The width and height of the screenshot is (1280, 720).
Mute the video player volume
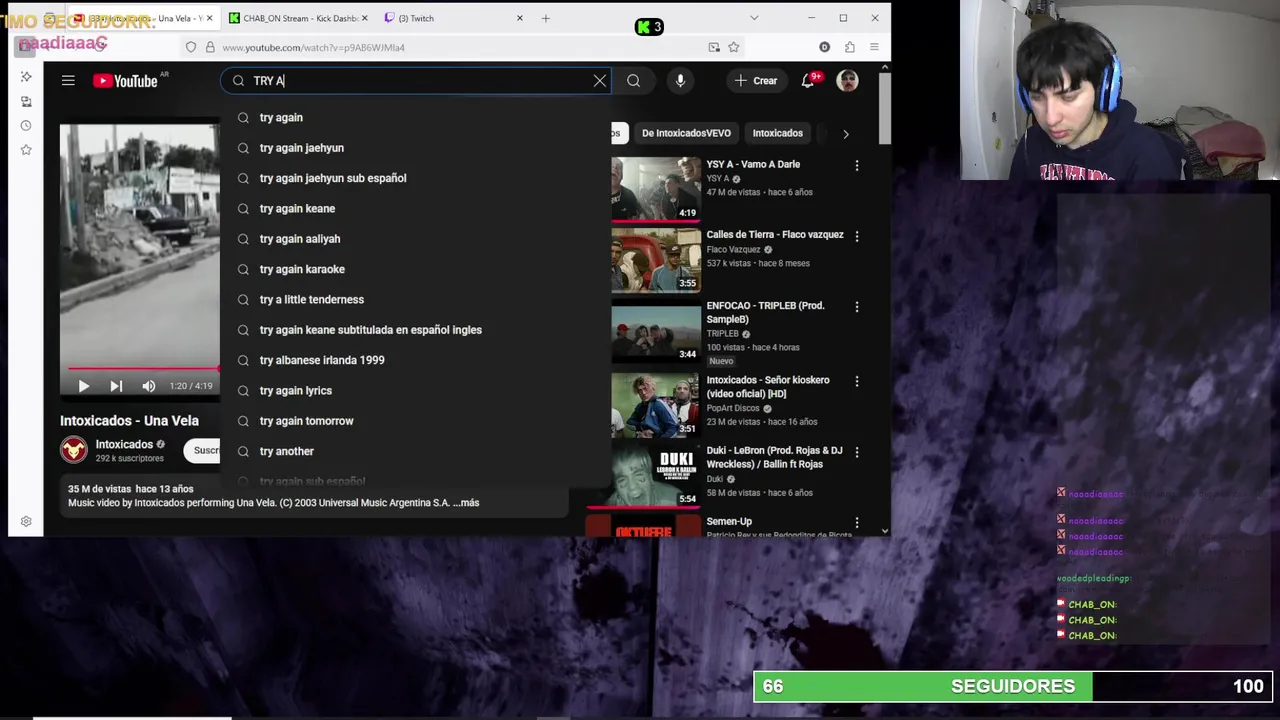tap(149, 386)
